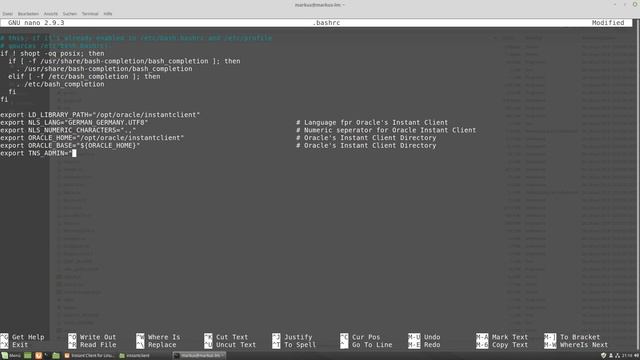640x360 pixels.
Task: Click the Where Is shortcut label
Action: pos(164,337)
